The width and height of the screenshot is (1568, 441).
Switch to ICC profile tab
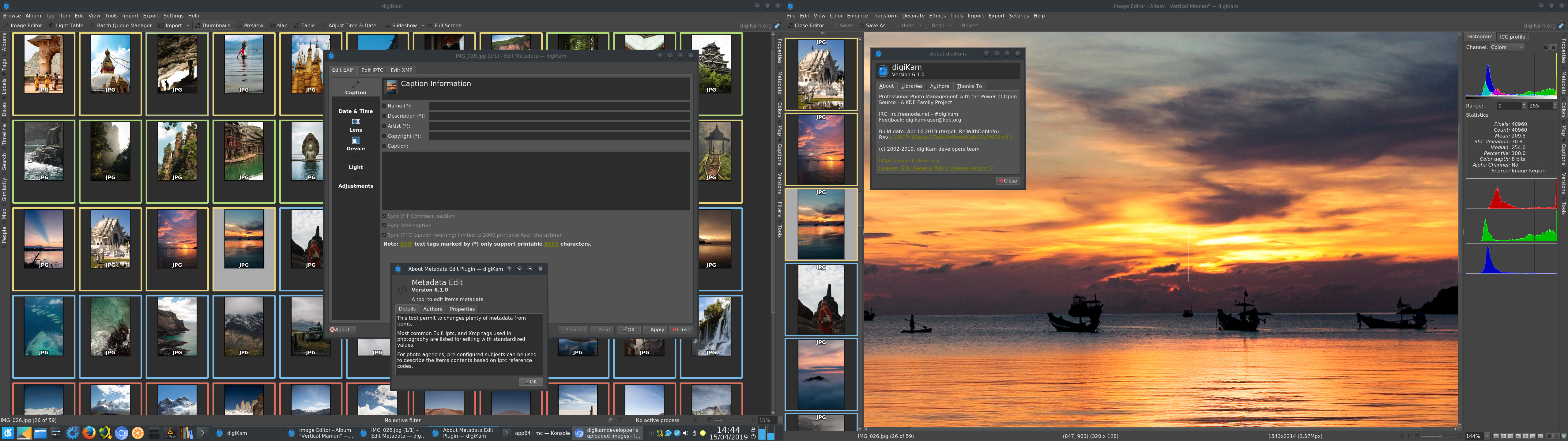[x=1513, y=36]
